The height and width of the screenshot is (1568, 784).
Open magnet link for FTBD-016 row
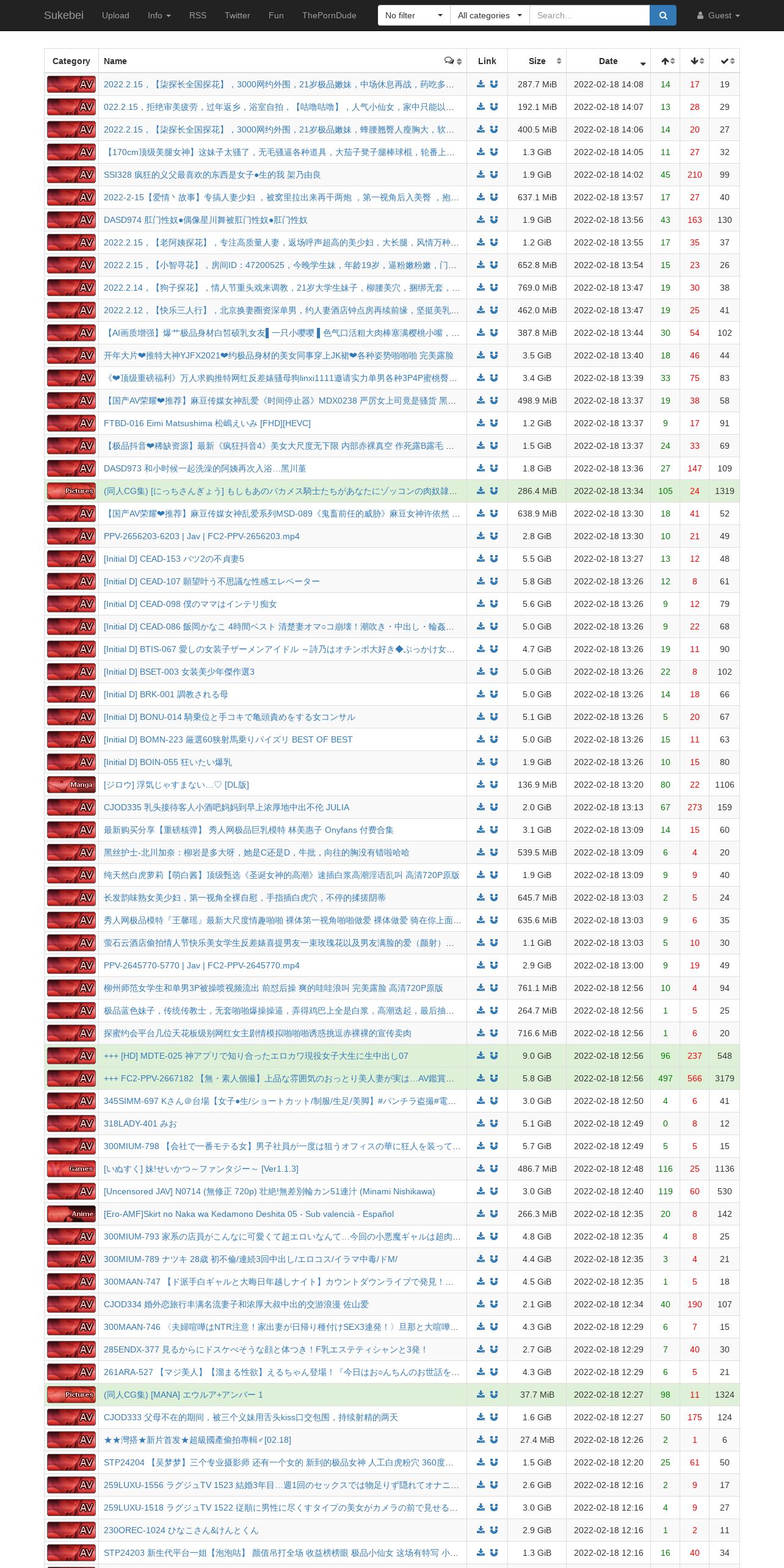494,423
